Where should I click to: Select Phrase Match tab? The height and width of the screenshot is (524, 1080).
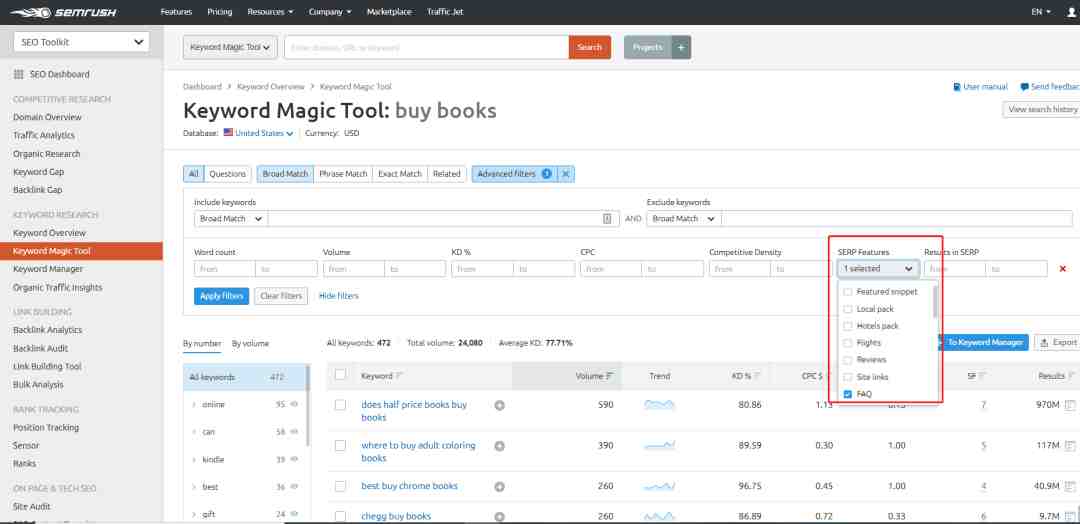(x=343, y=174)
